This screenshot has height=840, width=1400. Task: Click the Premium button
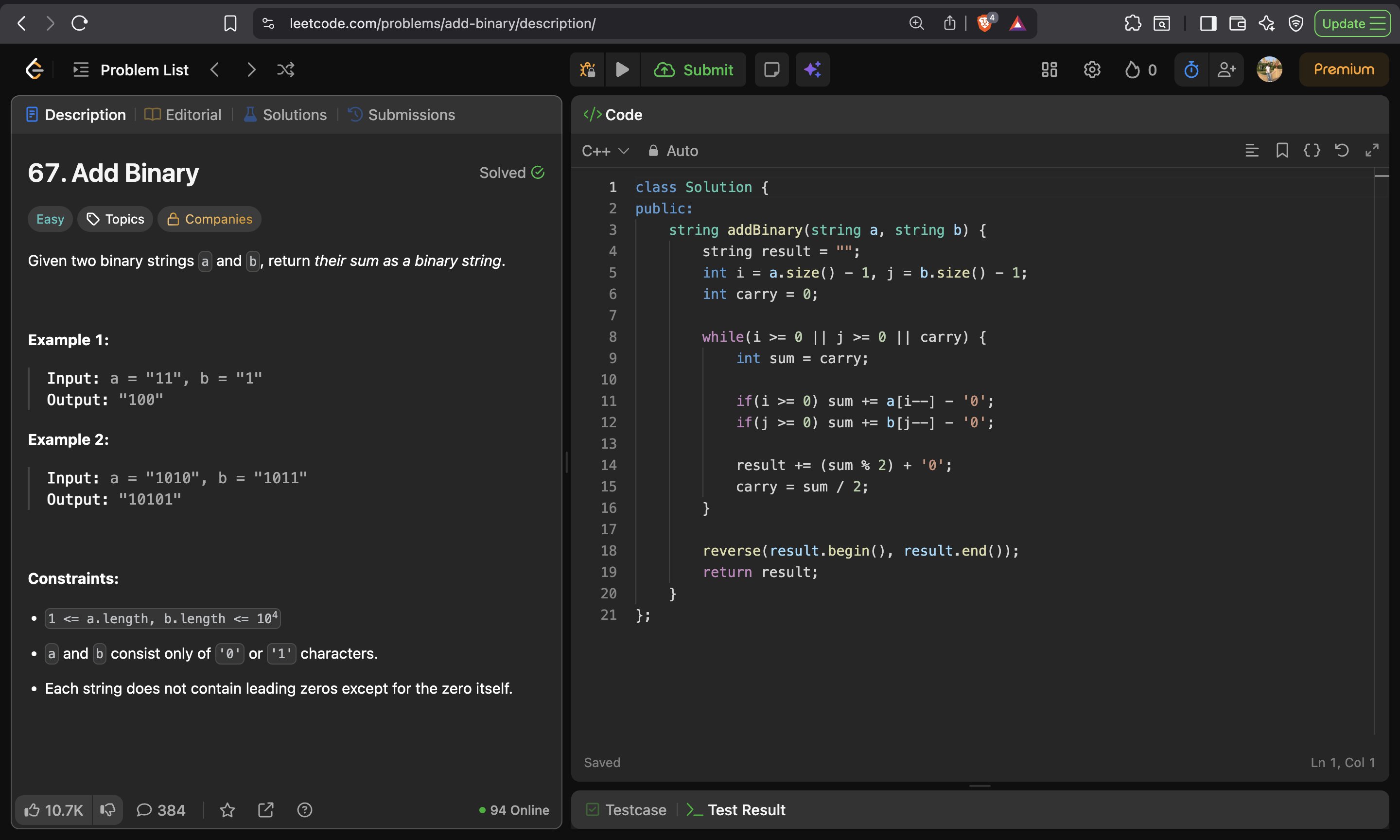tap(1344, 70)
